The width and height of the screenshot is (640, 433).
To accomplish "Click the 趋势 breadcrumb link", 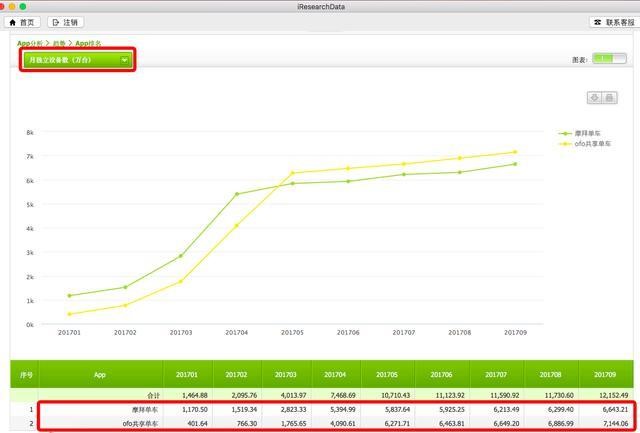I will click(59, 43).
